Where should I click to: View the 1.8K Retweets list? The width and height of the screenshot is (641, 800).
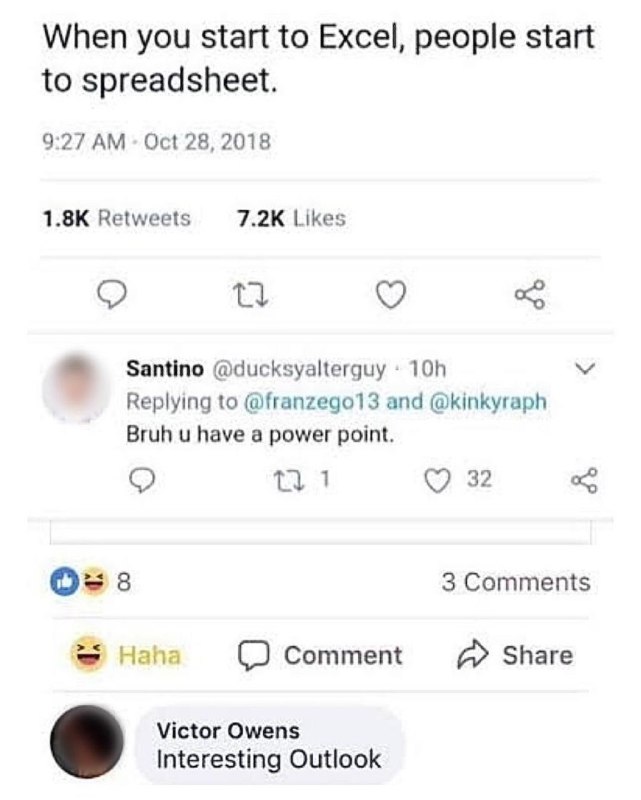tap(116, 218)
